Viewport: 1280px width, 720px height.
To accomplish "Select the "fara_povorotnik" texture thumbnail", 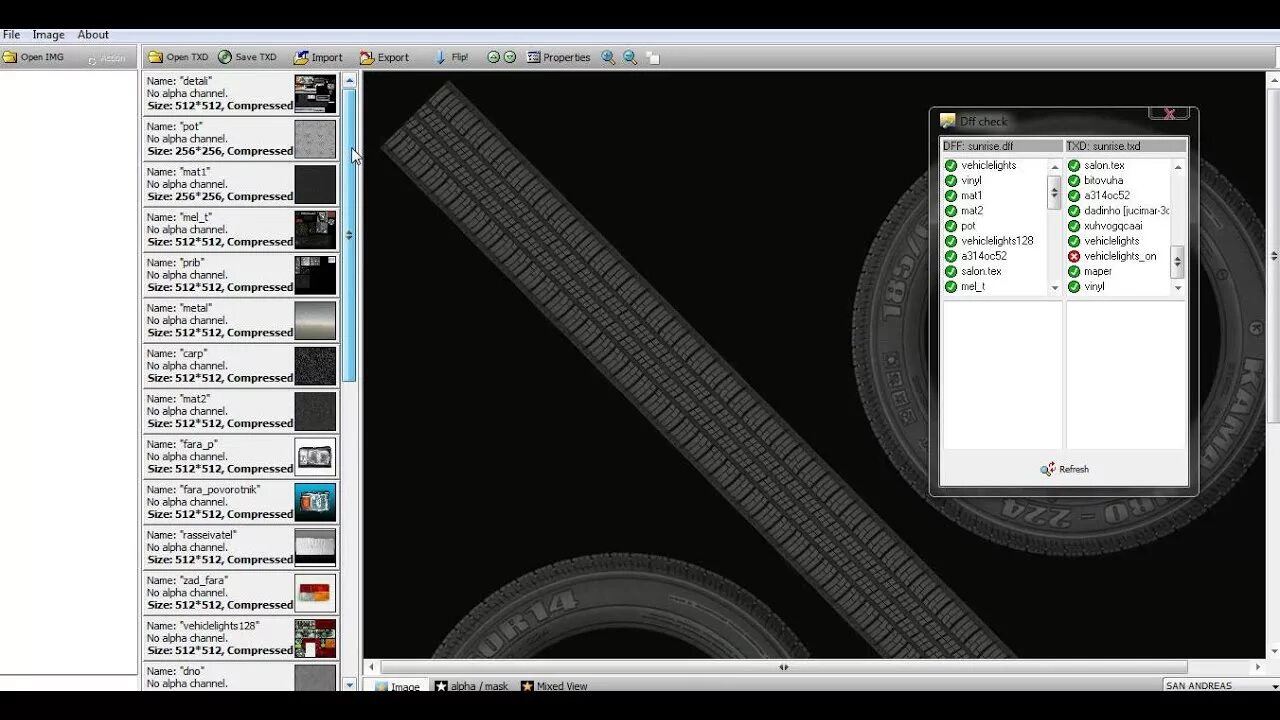I will 315,502.
